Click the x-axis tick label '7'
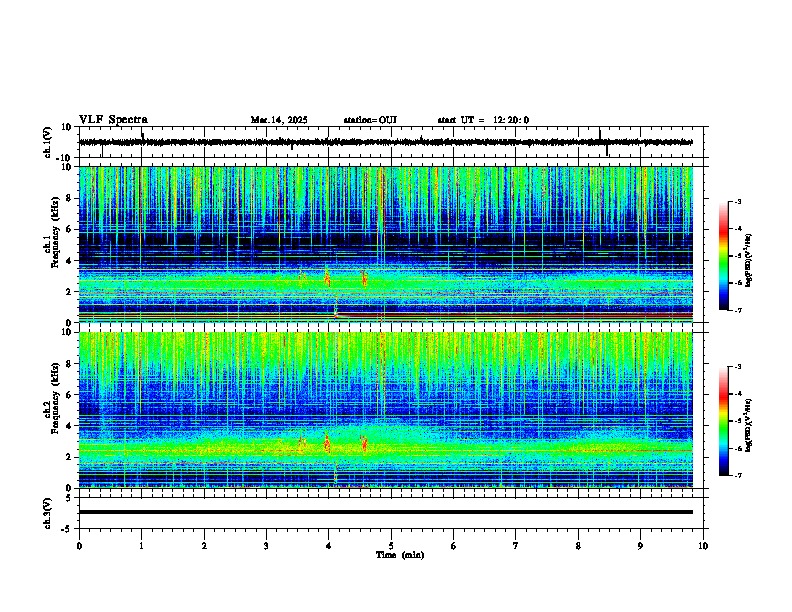This screenshot has width=792, height=612. [x=516, y=546]
